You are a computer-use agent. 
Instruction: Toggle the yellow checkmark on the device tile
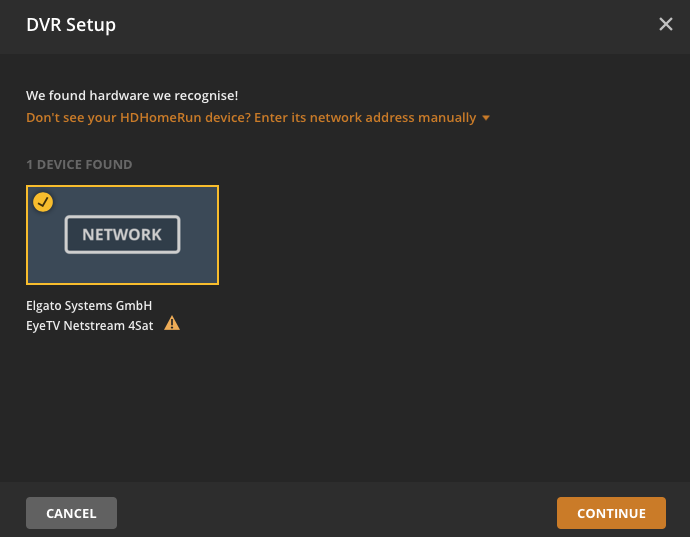43,202
